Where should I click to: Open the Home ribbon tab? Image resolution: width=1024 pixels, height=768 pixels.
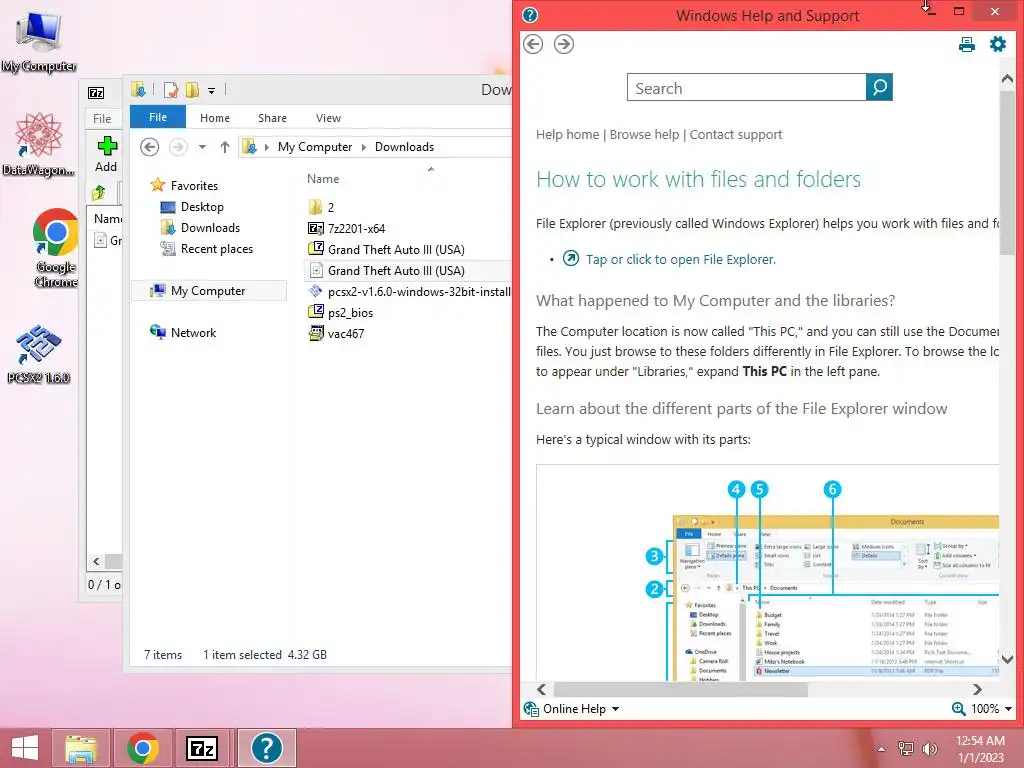215,118
